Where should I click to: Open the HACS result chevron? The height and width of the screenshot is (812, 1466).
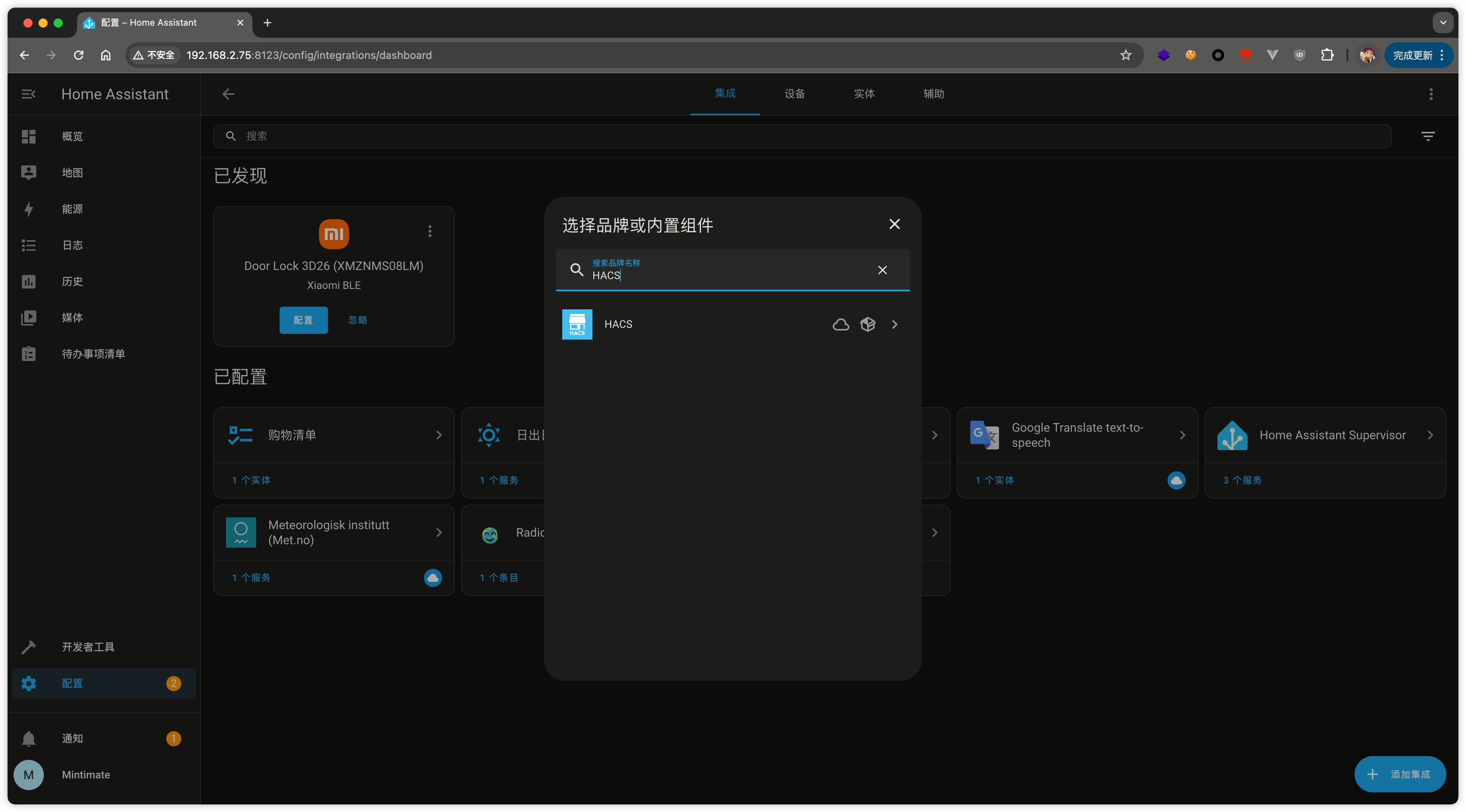894,324
